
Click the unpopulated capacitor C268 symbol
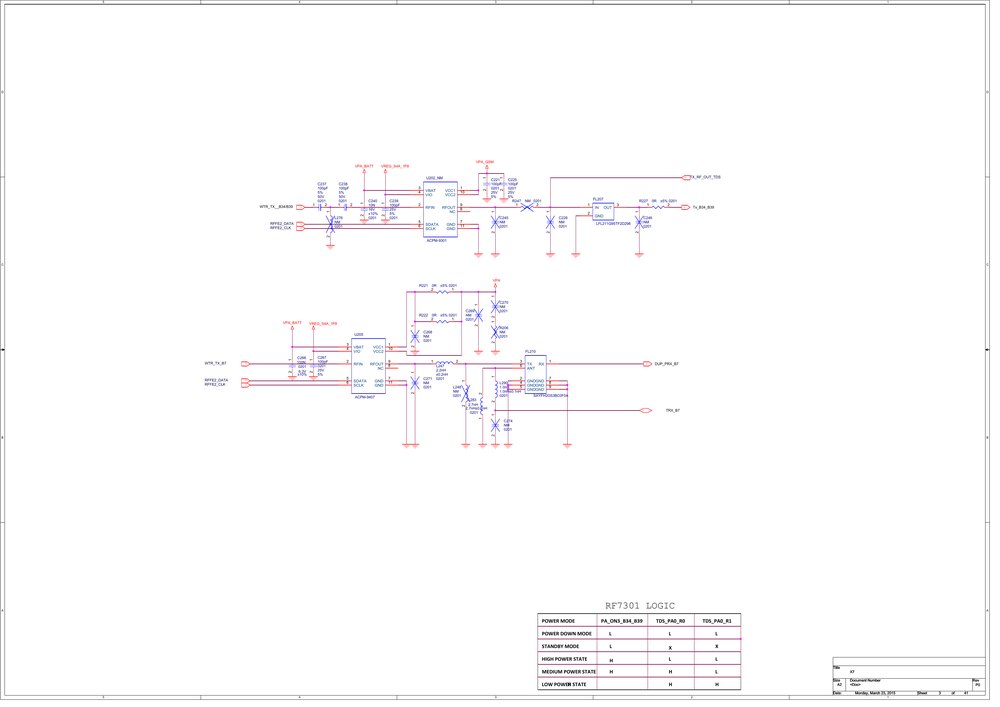pyautogui.click(x=415, y=336)
